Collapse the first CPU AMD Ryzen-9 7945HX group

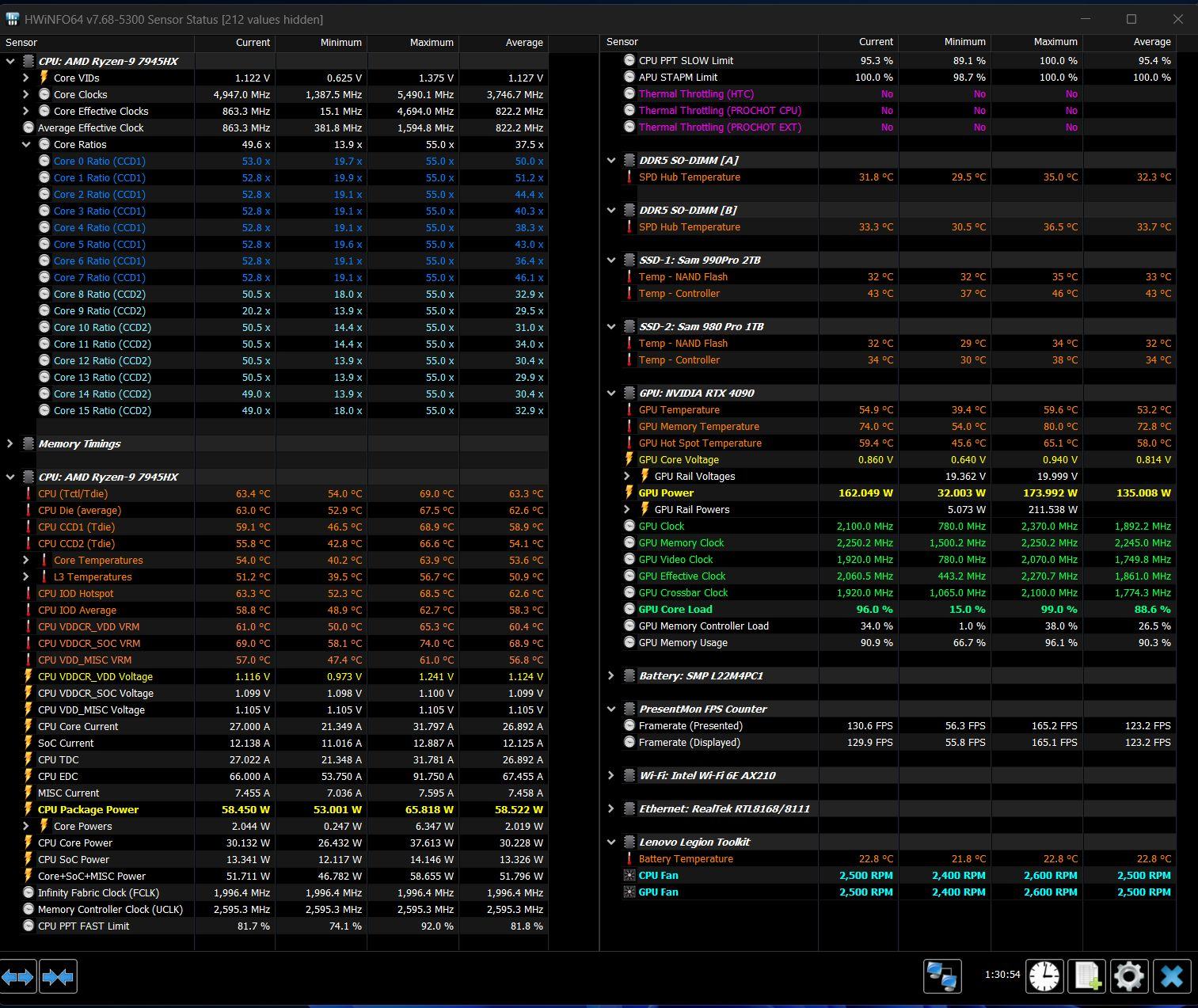(10, 61)
